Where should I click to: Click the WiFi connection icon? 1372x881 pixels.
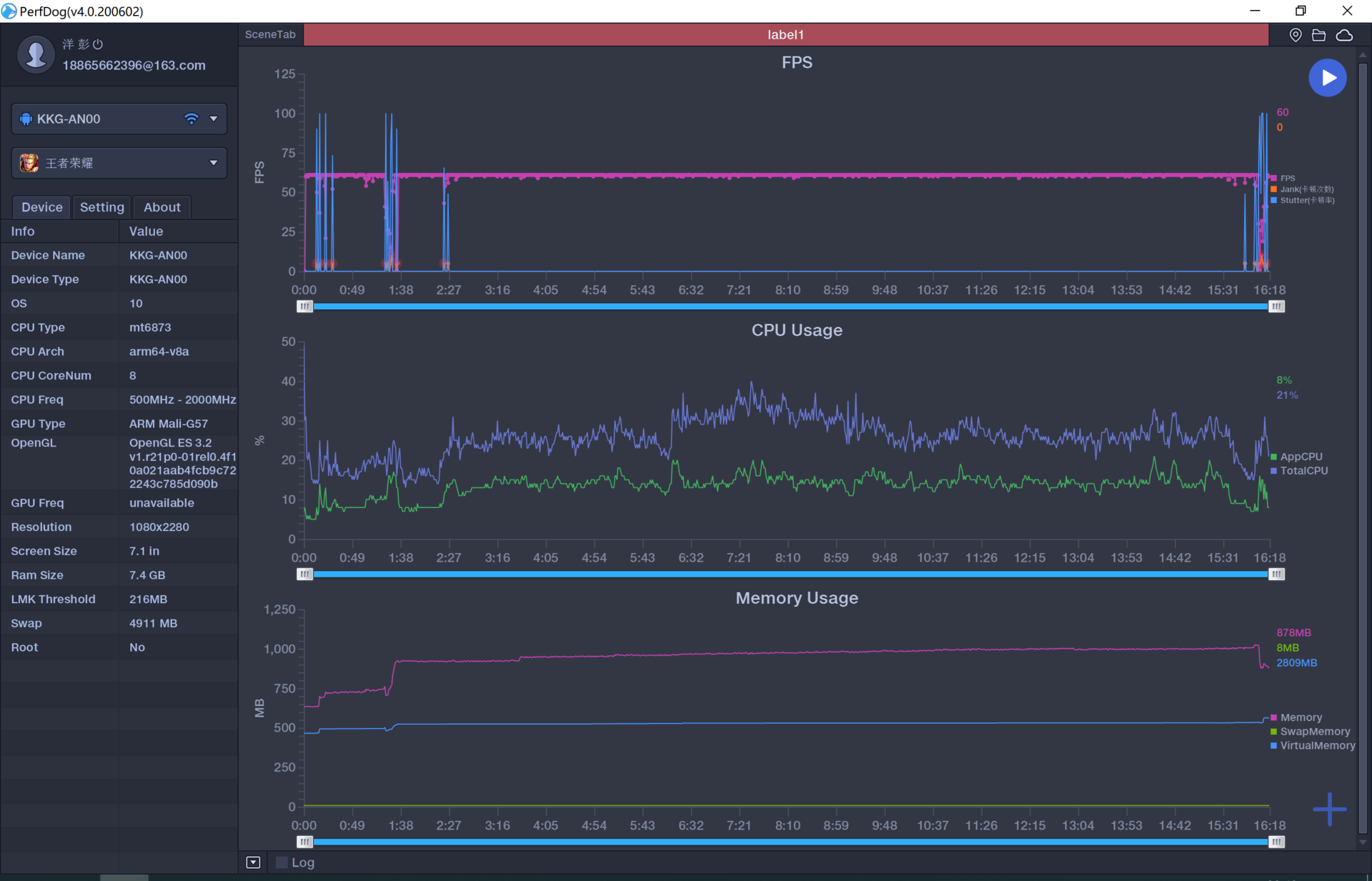[x=191, y=119]
